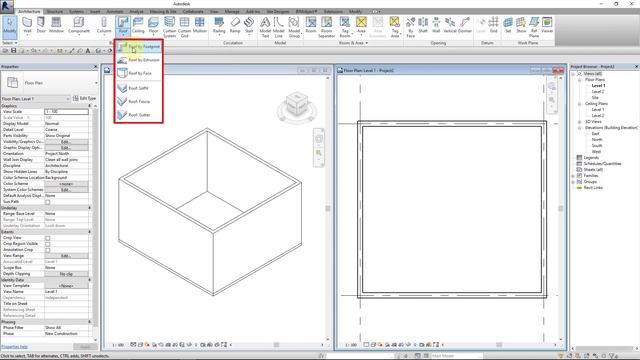
Task: Select the Room tool
Action: (x=311, y=25)
